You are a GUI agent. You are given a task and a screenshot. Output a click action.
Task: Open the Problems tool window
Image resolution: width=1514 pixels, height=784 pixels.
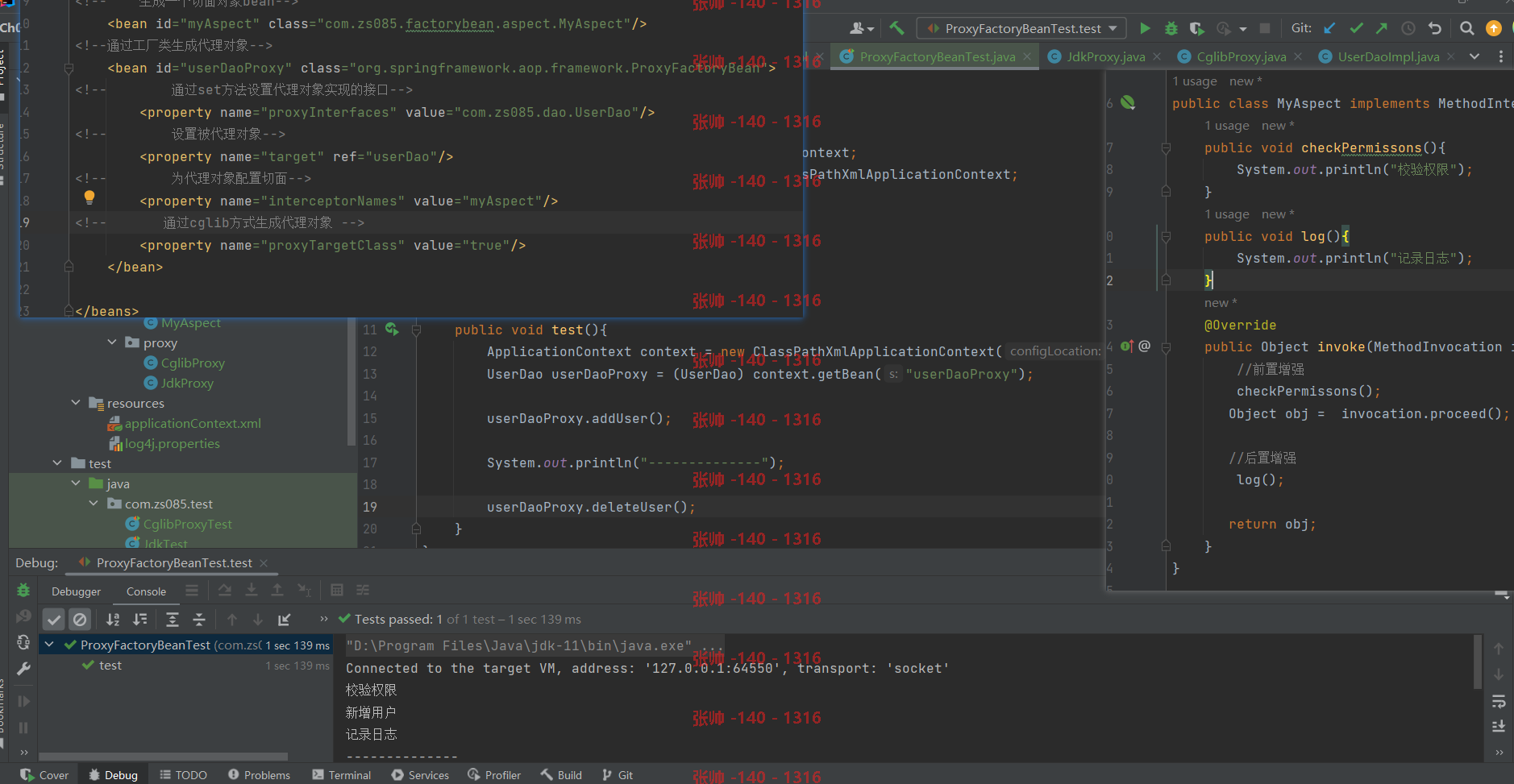pyautogui.click(x=259, y=775)
